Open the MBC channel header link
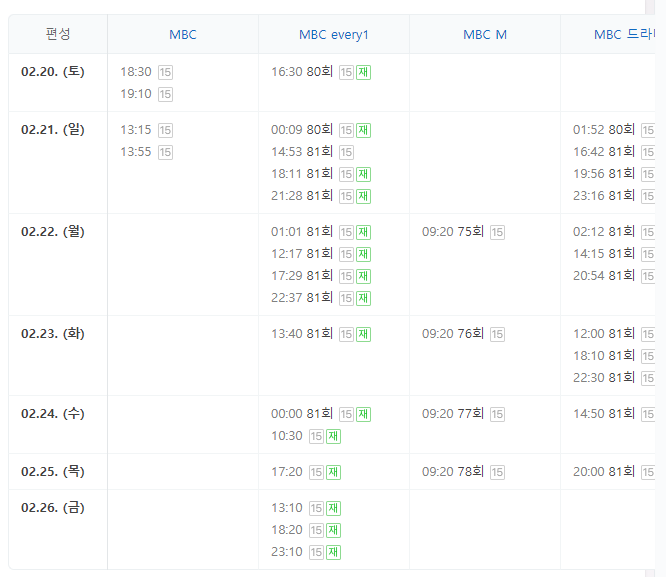This screenshot has height=577, width=666. [x=183, y=34]
